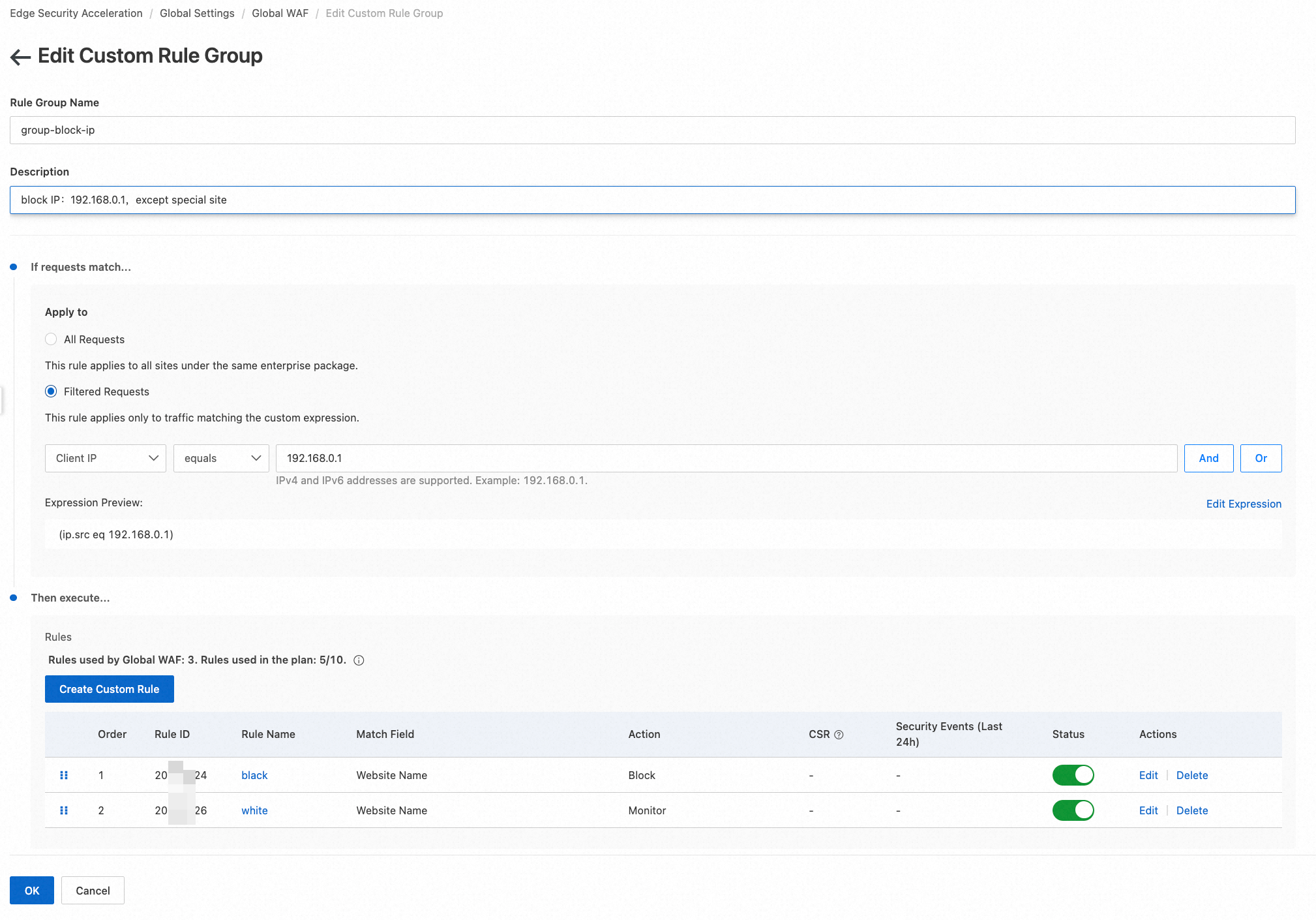This screenshot has width=1316, height=920.
Task: Focus the Description input field
Action: [652, 200]
